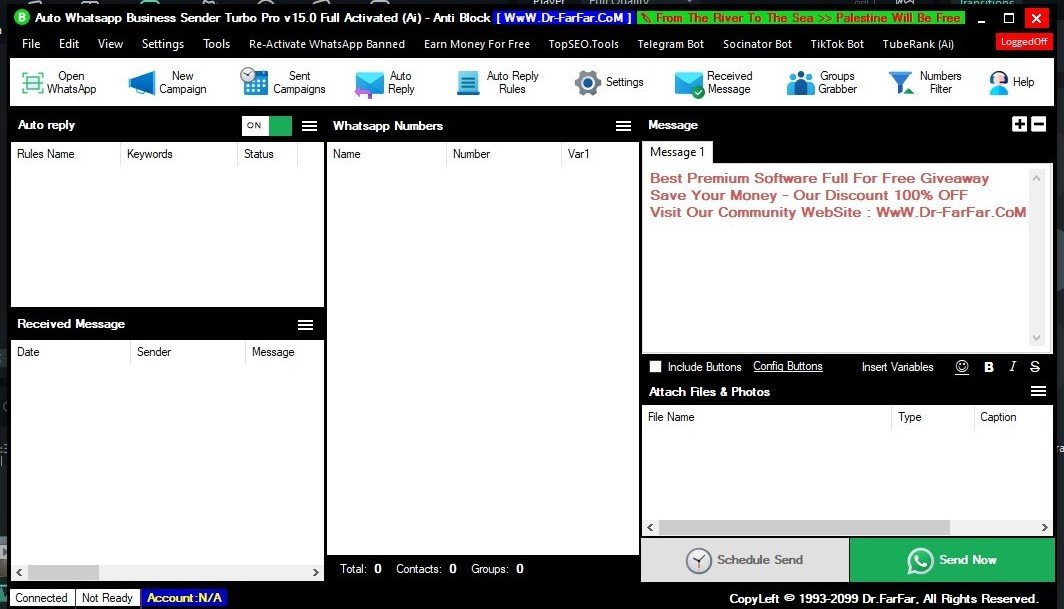Open the Edit menu
Screen dimensions: 1064x609
[69, 44]
